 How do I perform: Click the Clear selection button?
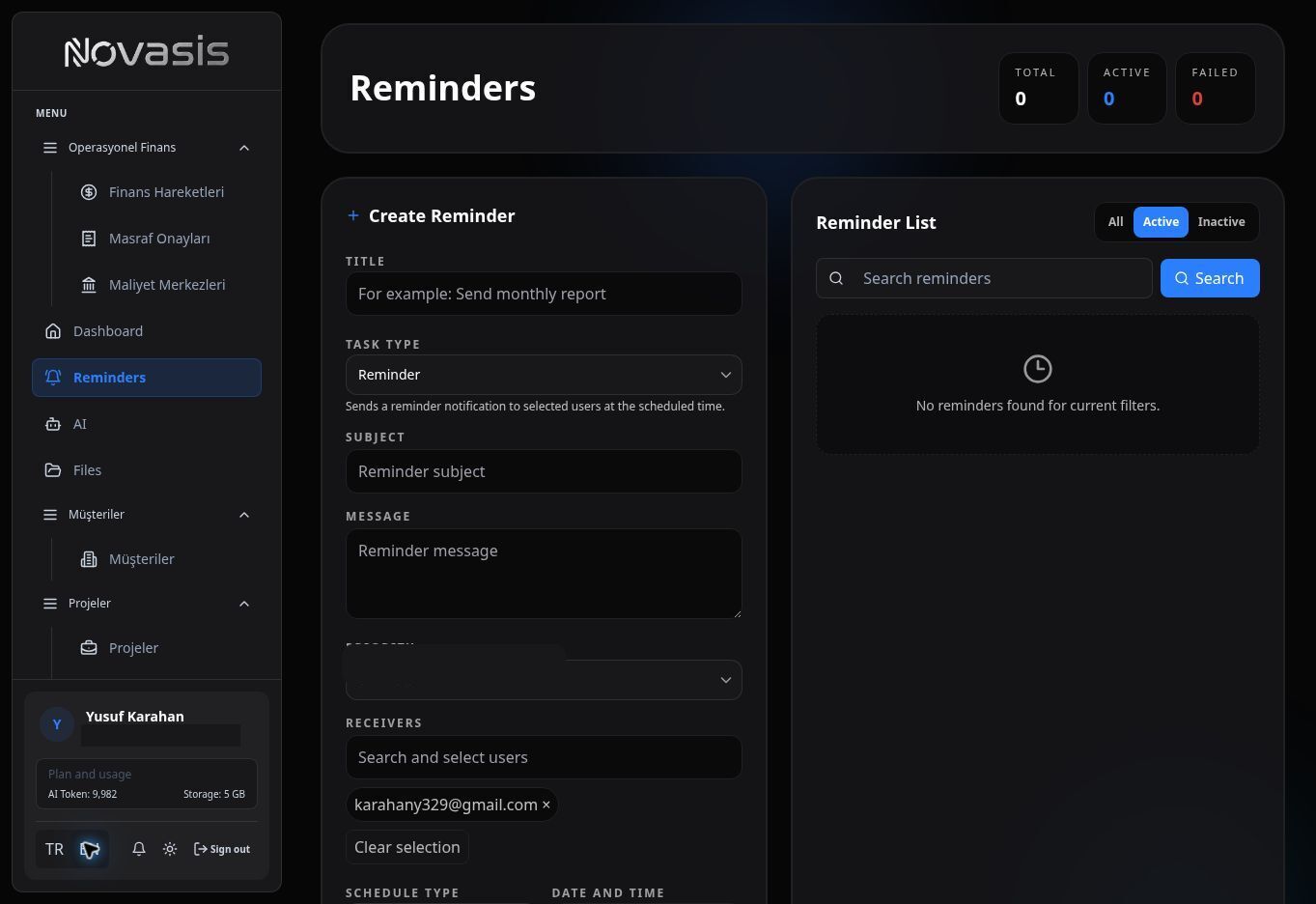(407, 847)
